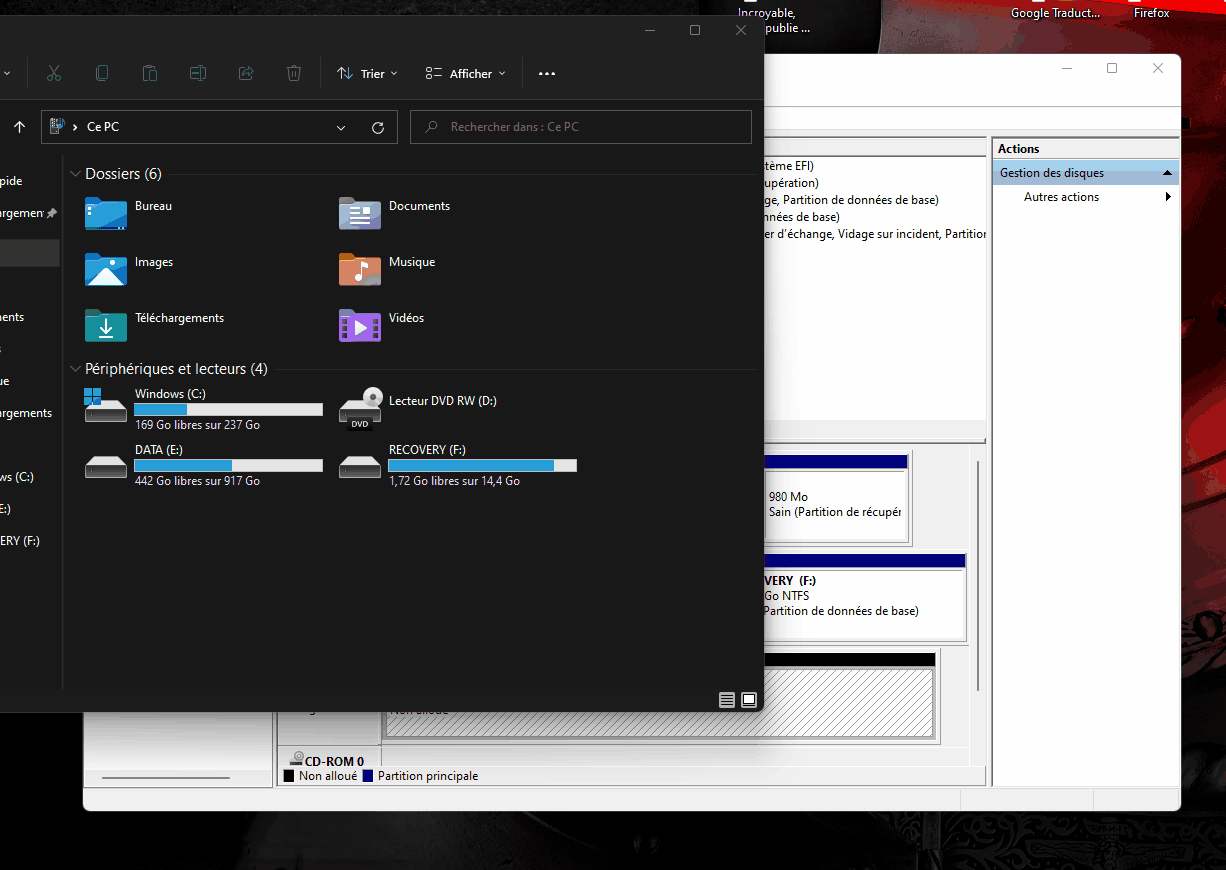
Task: Select the Paste icon in the toolbar
Action: pos(150,73)
